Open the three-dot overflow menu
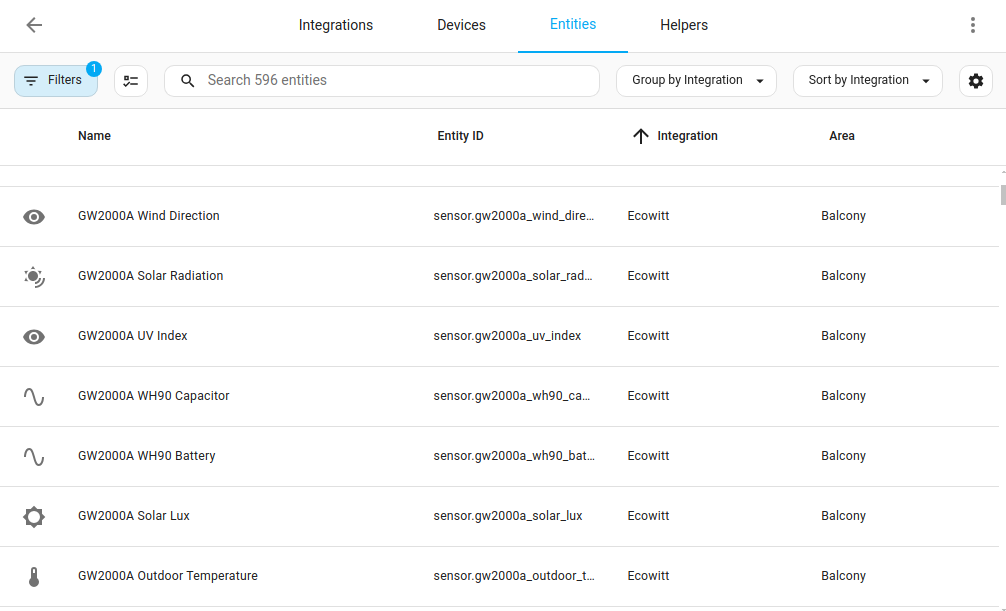The image size is (1006, 611). coord(972,24)
